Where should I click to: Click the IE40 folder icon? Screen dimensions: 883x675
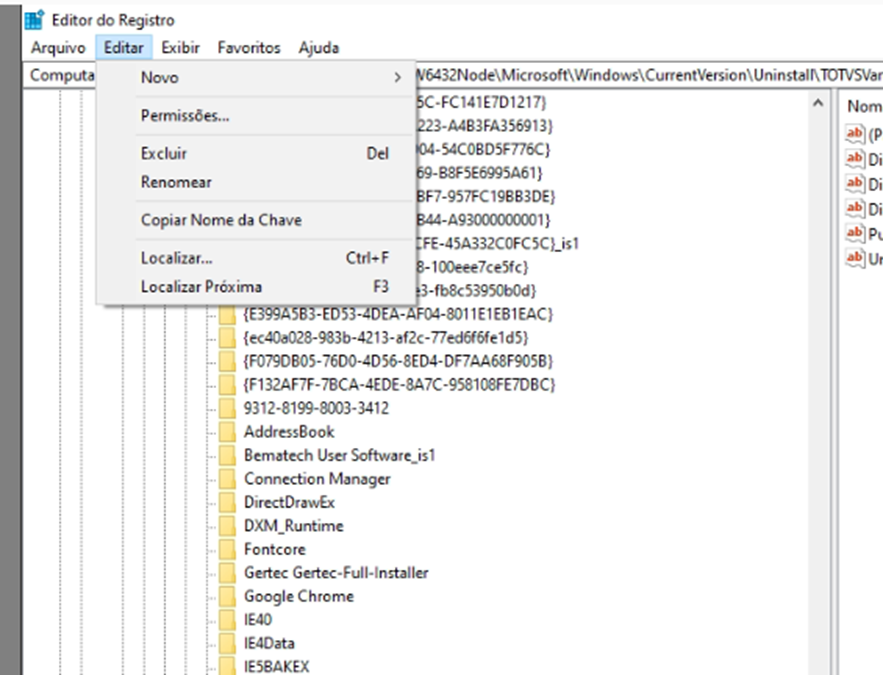[228, 620]
